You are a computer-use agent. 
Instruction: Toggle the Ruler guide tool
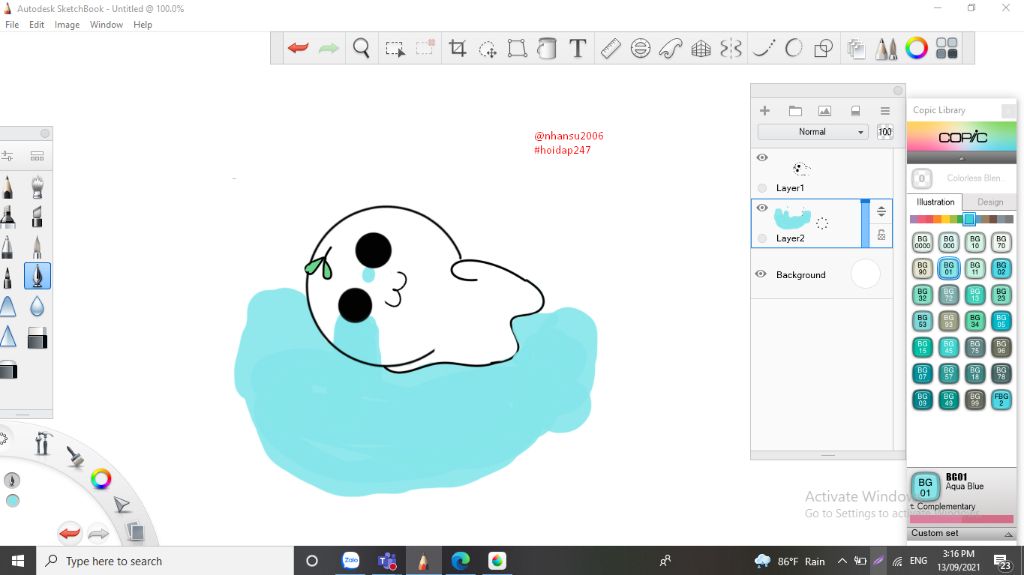610,48
